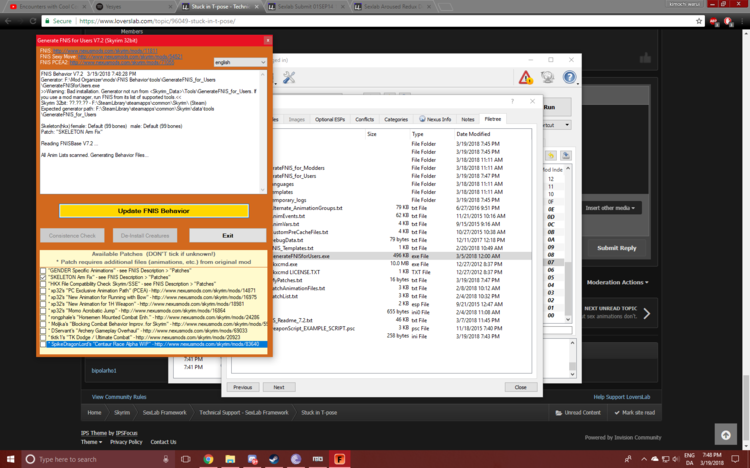Open the Shortcut dropdown under Run

[557, 125]
